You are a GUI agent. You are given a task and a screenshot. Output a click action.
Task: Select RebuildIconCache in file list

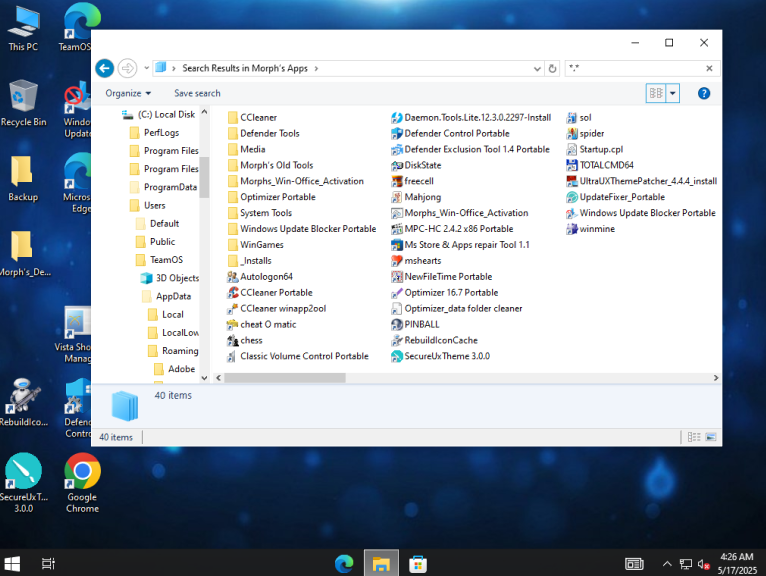pos(434,340)
